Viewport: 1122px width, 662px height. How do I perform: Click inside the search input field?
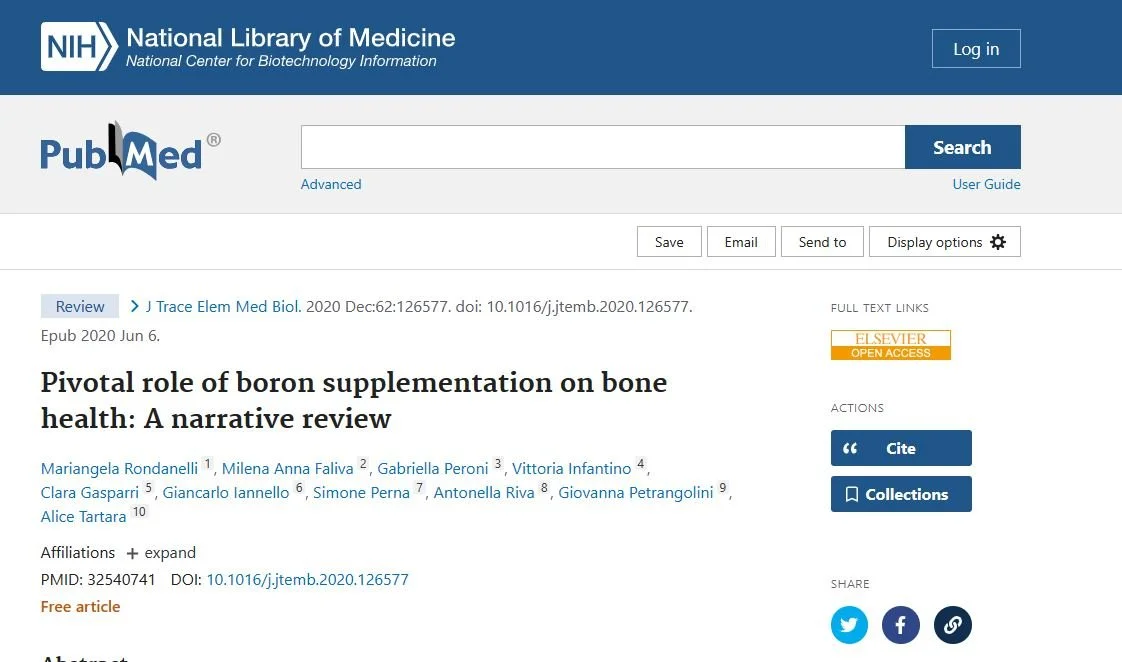(x=600, y=146)
